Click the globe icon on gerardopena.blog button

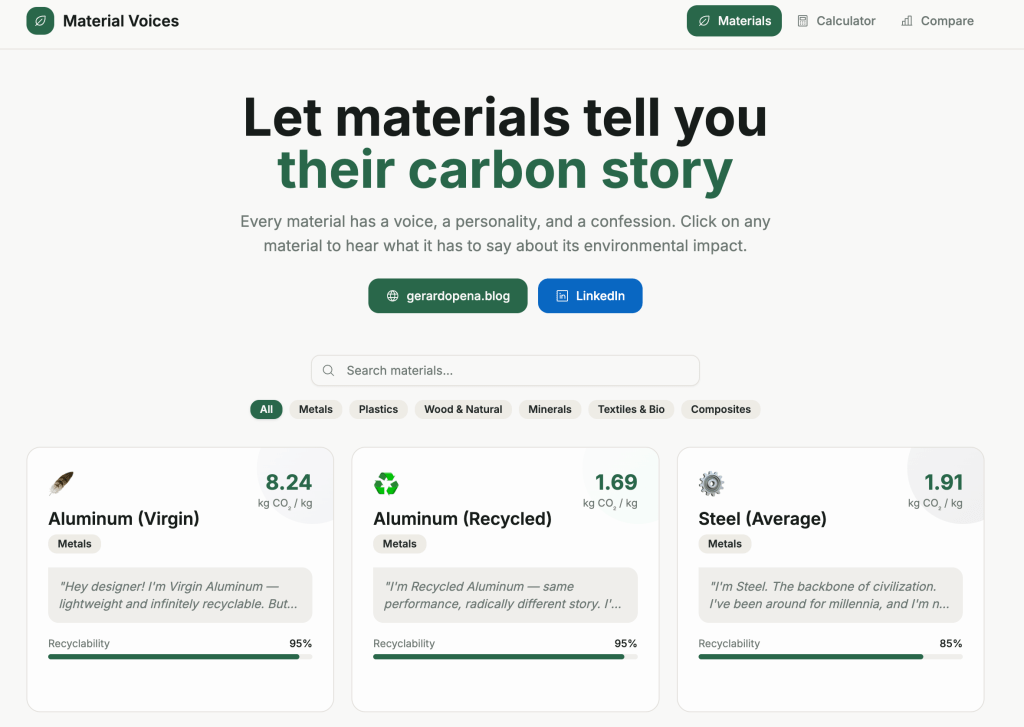[392, 296]
